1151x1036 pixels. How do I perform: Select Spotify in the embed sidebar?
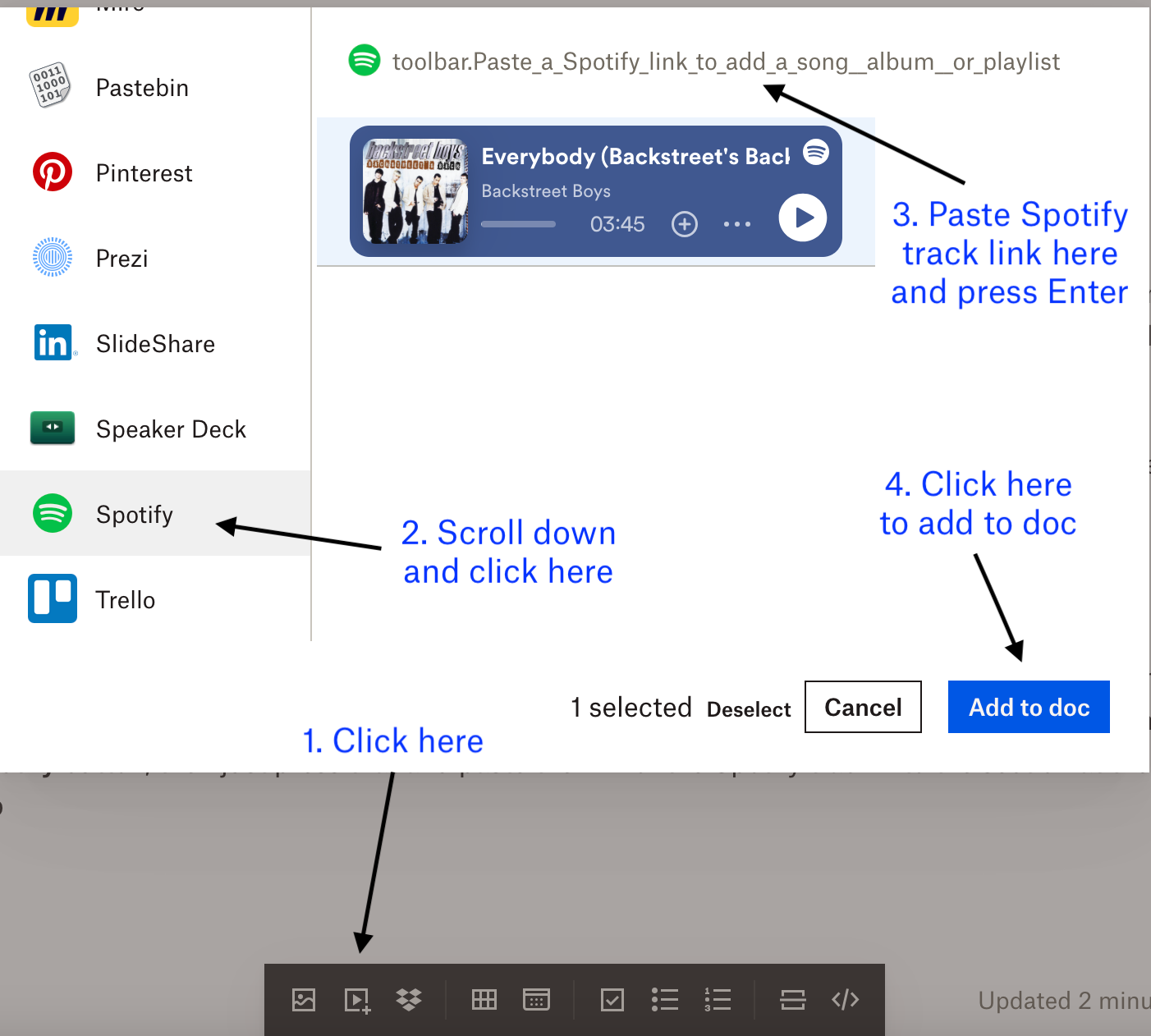click(x=134, y=514)
